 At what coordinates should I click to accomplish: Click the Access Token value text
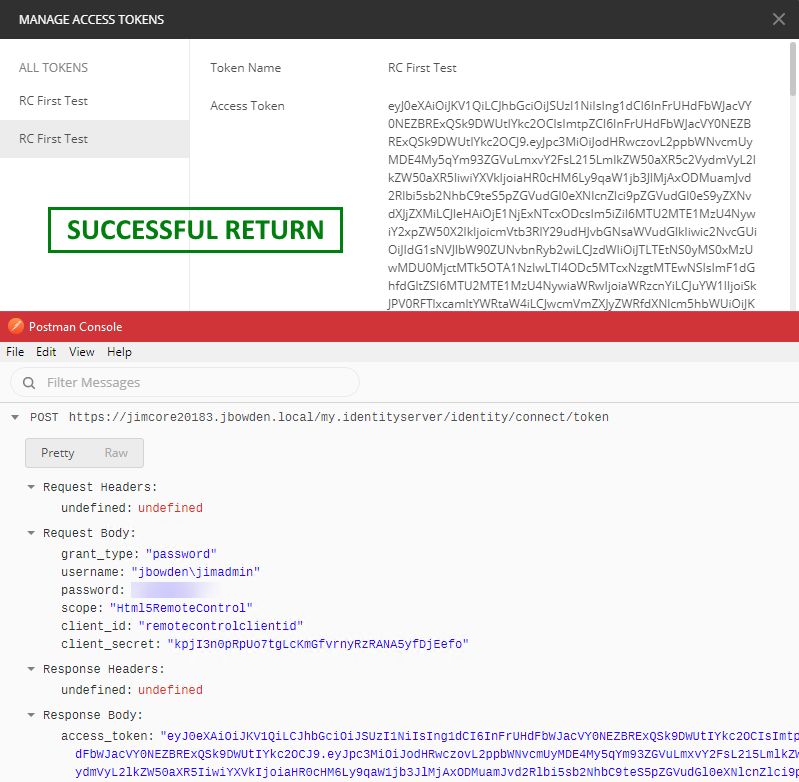(x=572, y=200)
